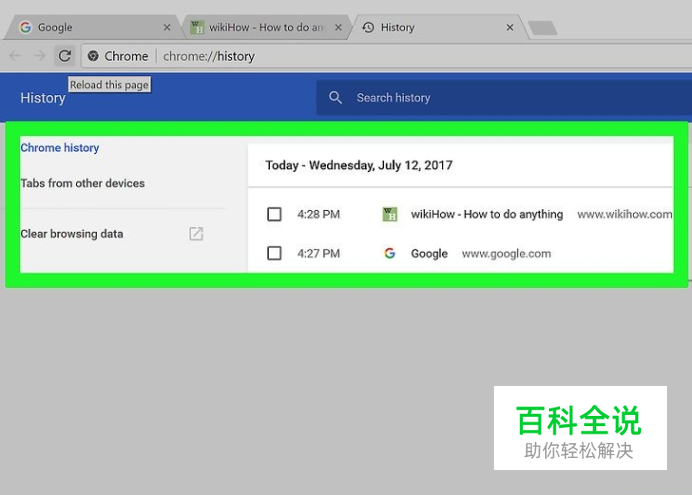Viewport: 692px width, 495px height.
Task: Close the Google tab
Action: pyautogui.click(x=167, y=27)
